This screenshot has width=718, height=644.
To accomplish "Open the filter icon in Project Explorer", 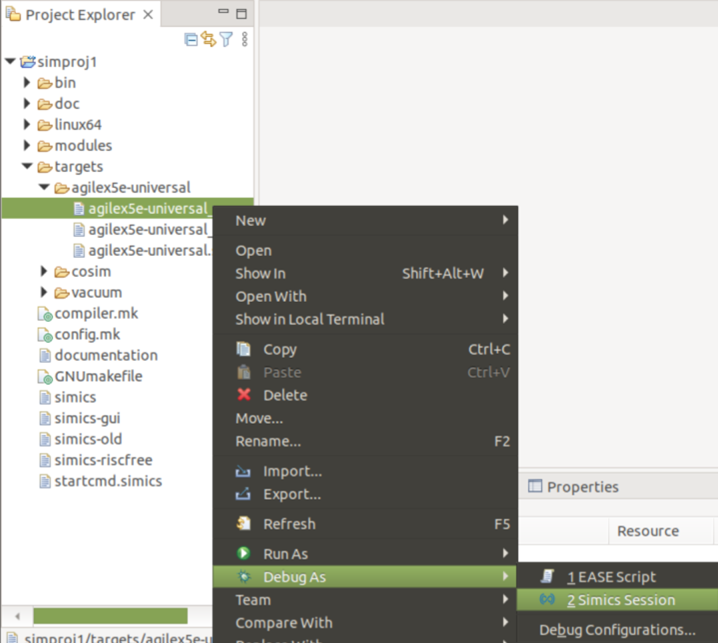I will point(226,39).
